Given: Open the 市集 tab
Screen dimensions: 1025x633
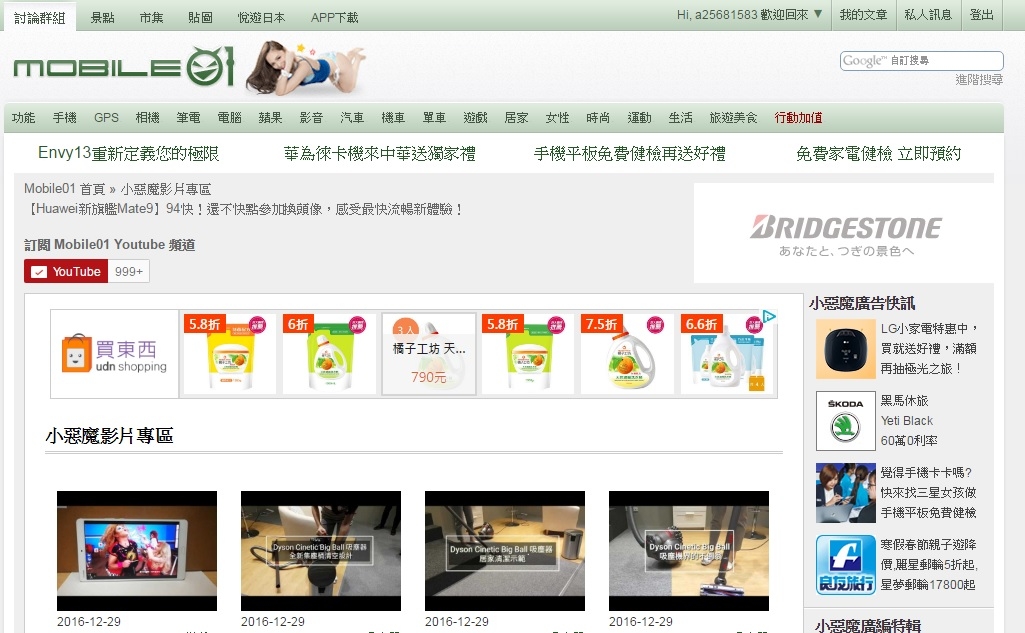Looking at the screenshot, I should tap(151, 17).
